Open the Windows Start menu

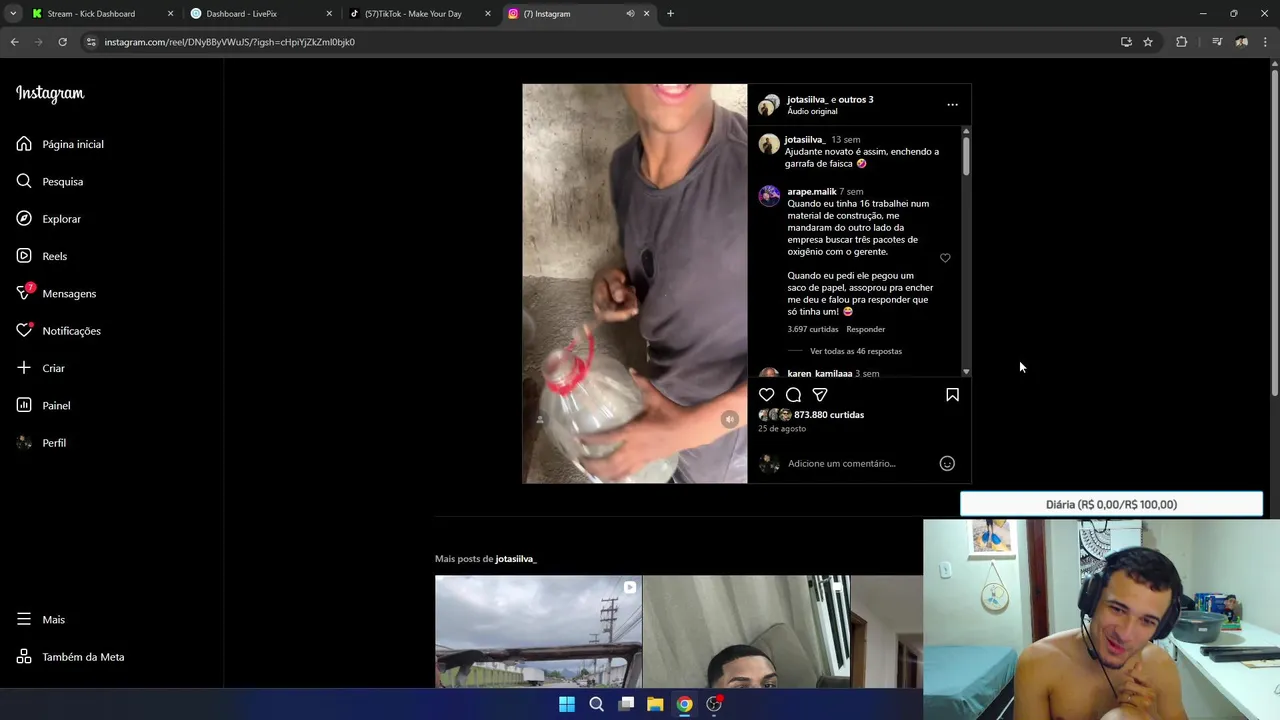tap(567, 704)
